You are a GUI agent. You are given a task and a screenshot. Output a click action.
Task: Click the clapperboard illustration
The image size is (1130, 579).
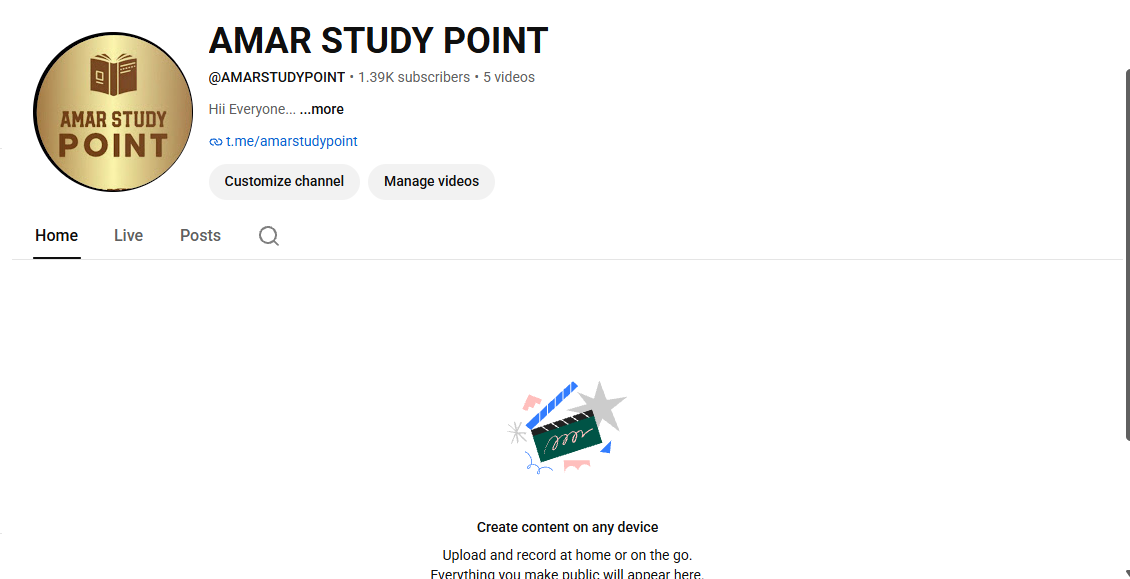click(567, 428)
